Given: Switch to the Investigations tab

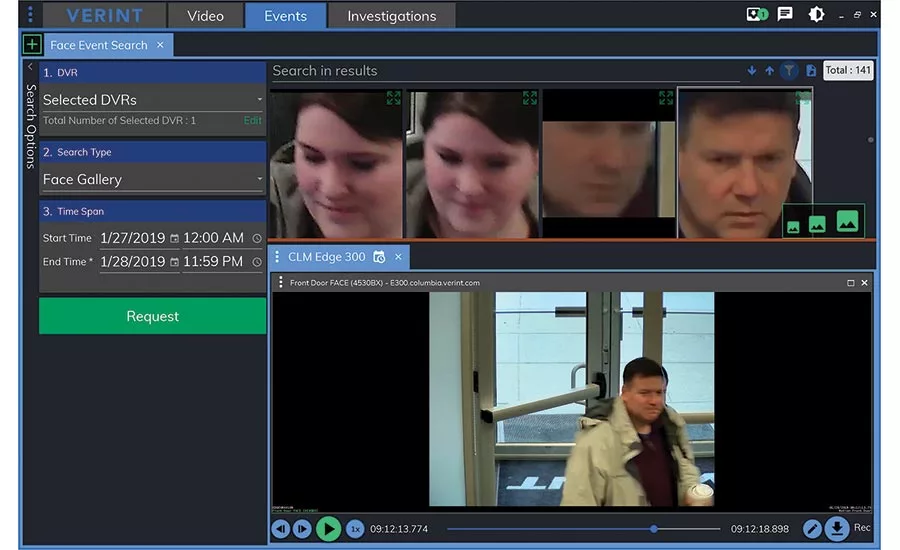Looking at the screenshot, I should [x=391, y=16].
